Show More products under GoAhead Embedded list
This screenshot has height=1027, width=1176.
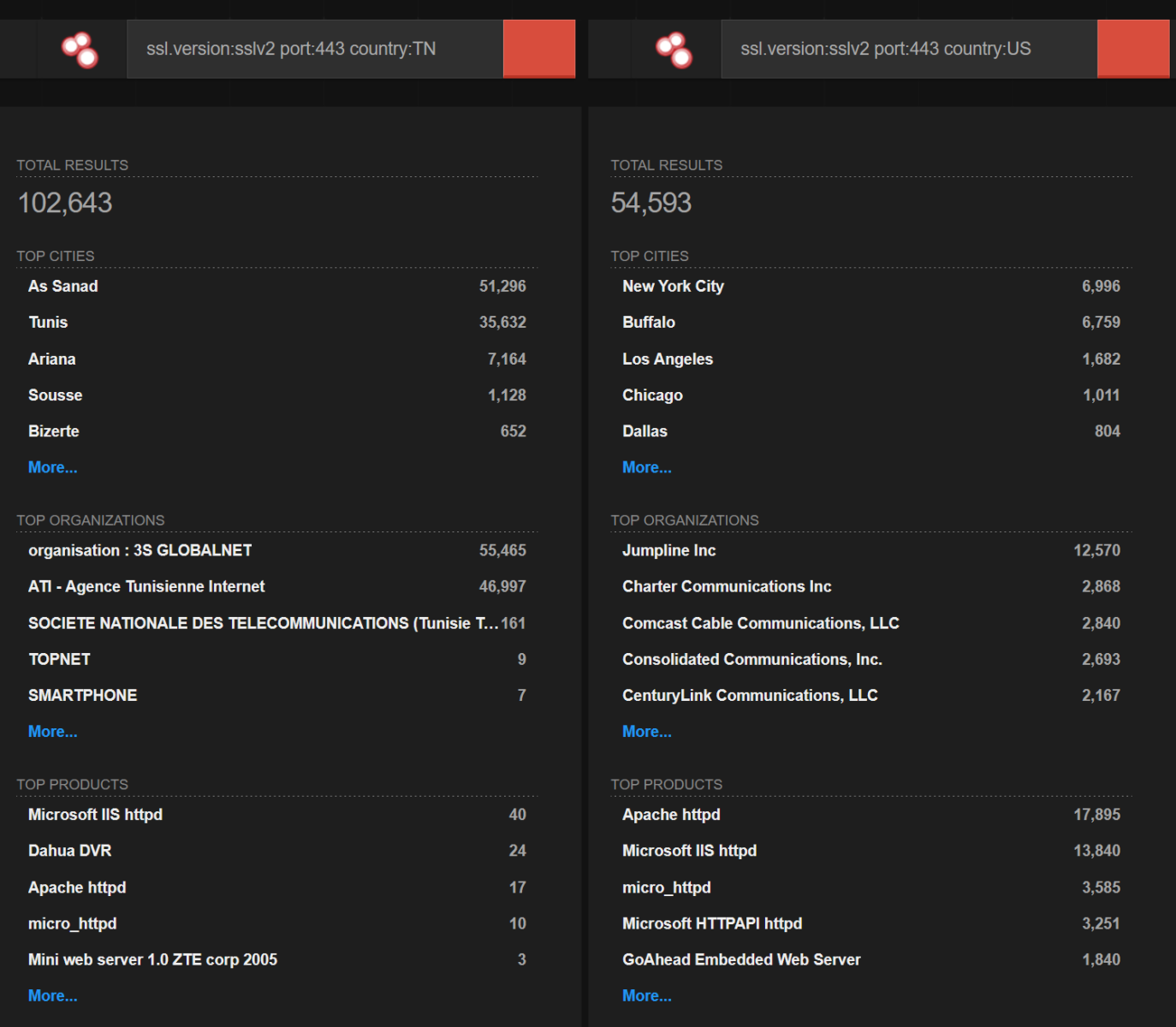(647, 995)
